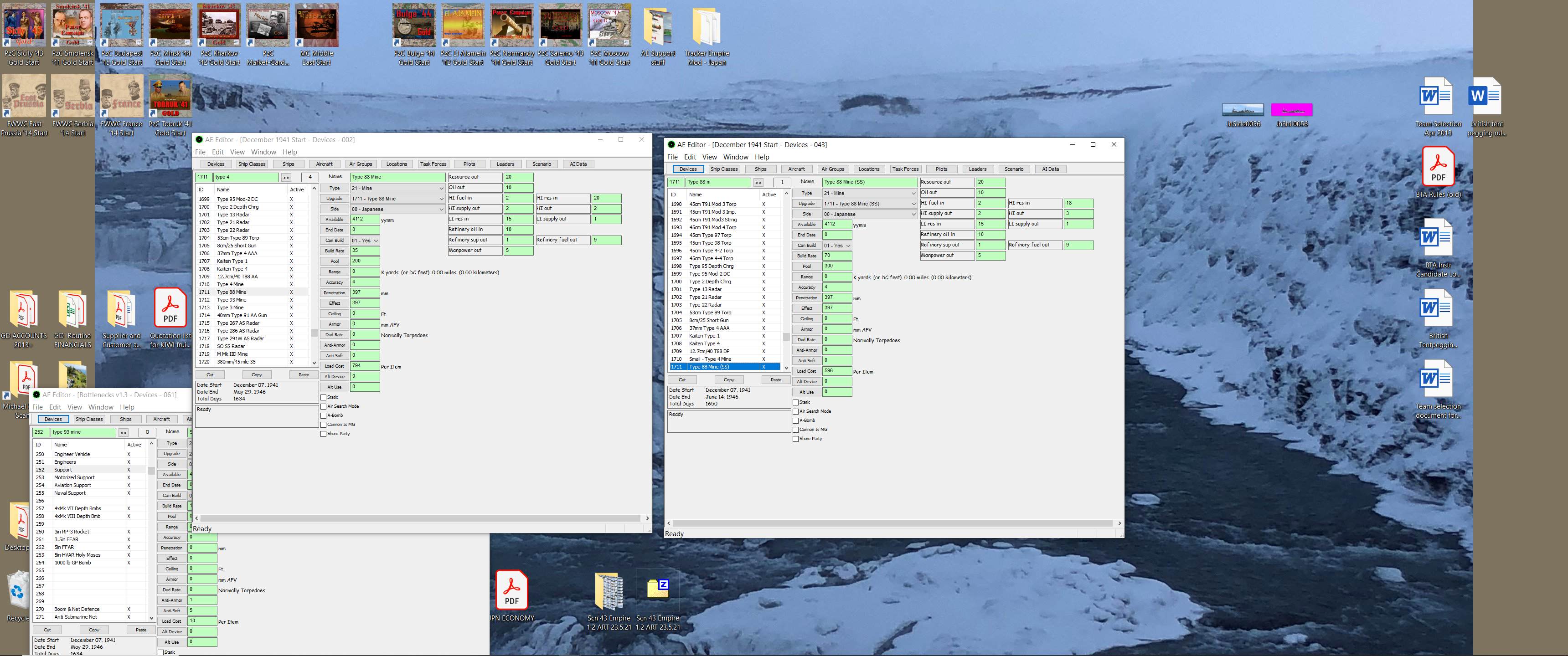Open Tracker Empire Mod - Japan folder
This screenshot has width=1568, height=656.
click(x=707, y=36)
